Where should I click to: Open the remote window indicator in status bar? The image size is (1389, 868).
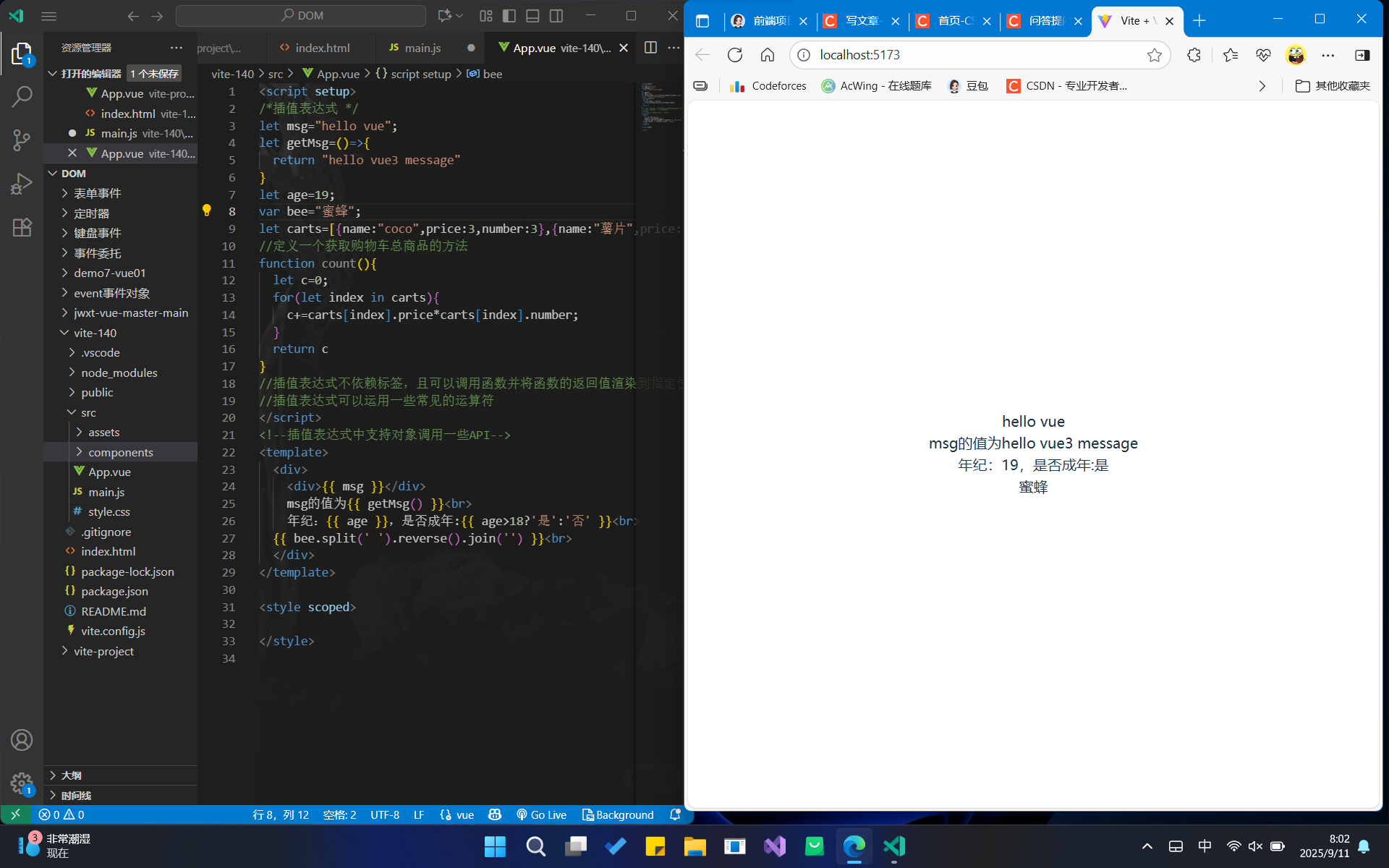(x=15, y=814)
